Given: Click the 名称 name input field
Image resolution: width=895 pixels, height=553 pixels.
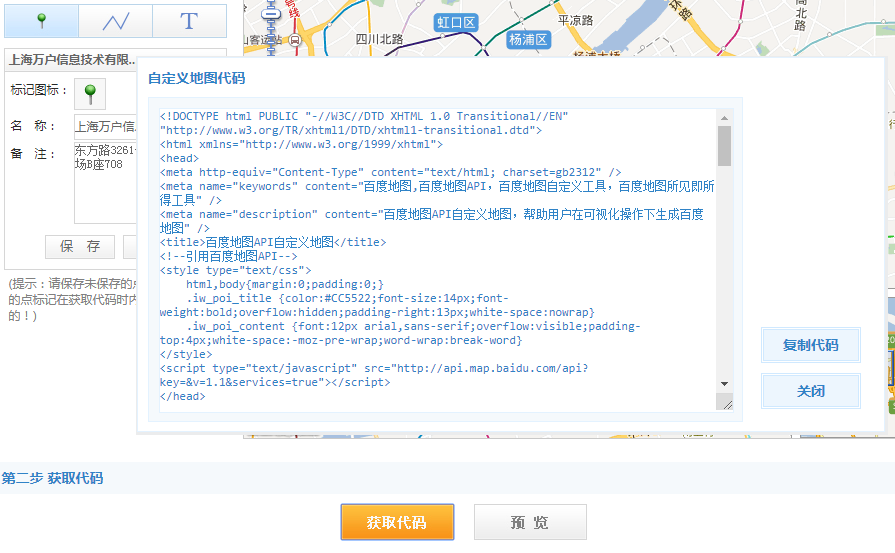Looking at the screenshot, I should click(105, 127).
